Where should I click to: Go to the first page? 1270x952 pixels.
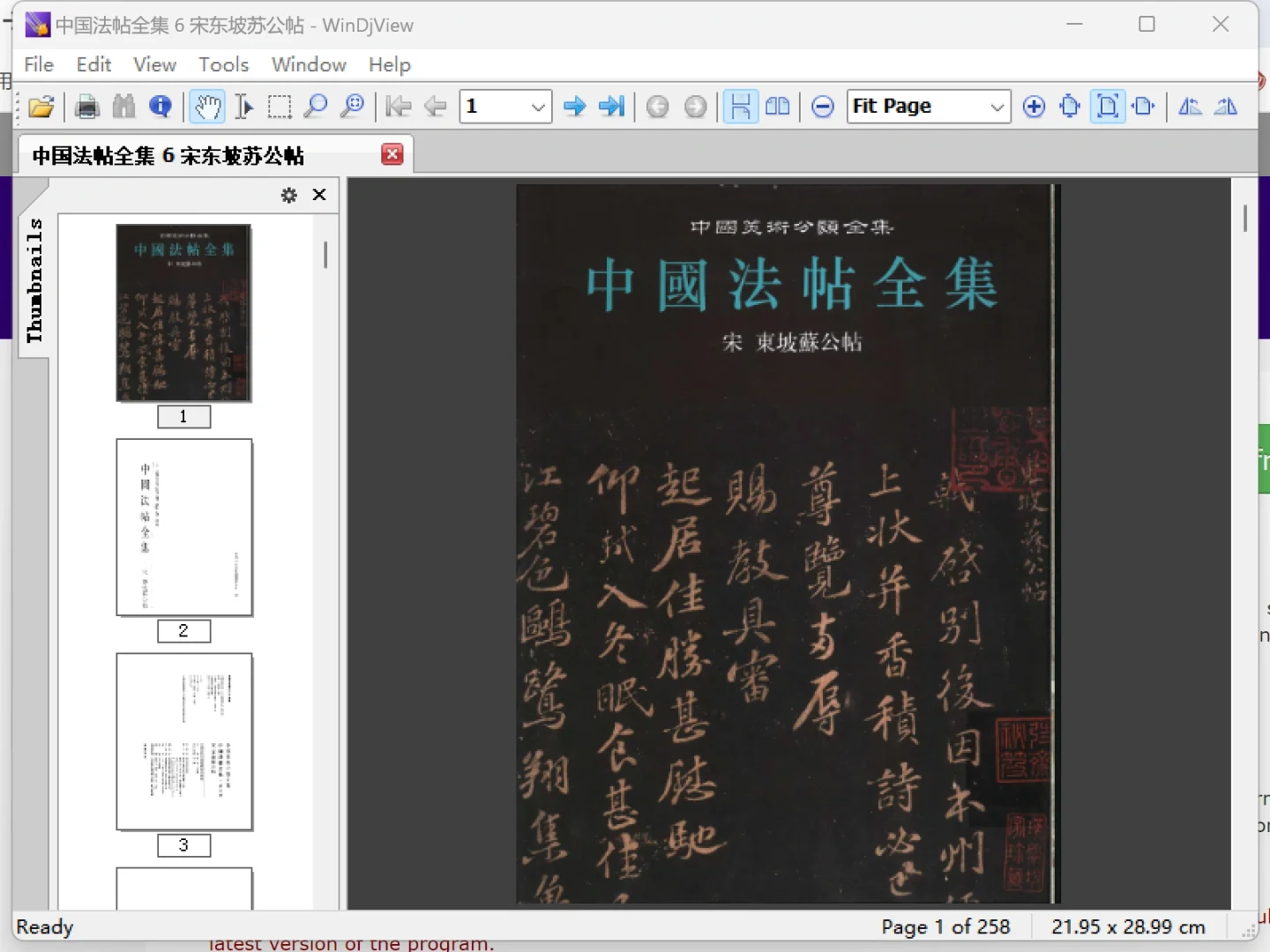coord(399,107)
